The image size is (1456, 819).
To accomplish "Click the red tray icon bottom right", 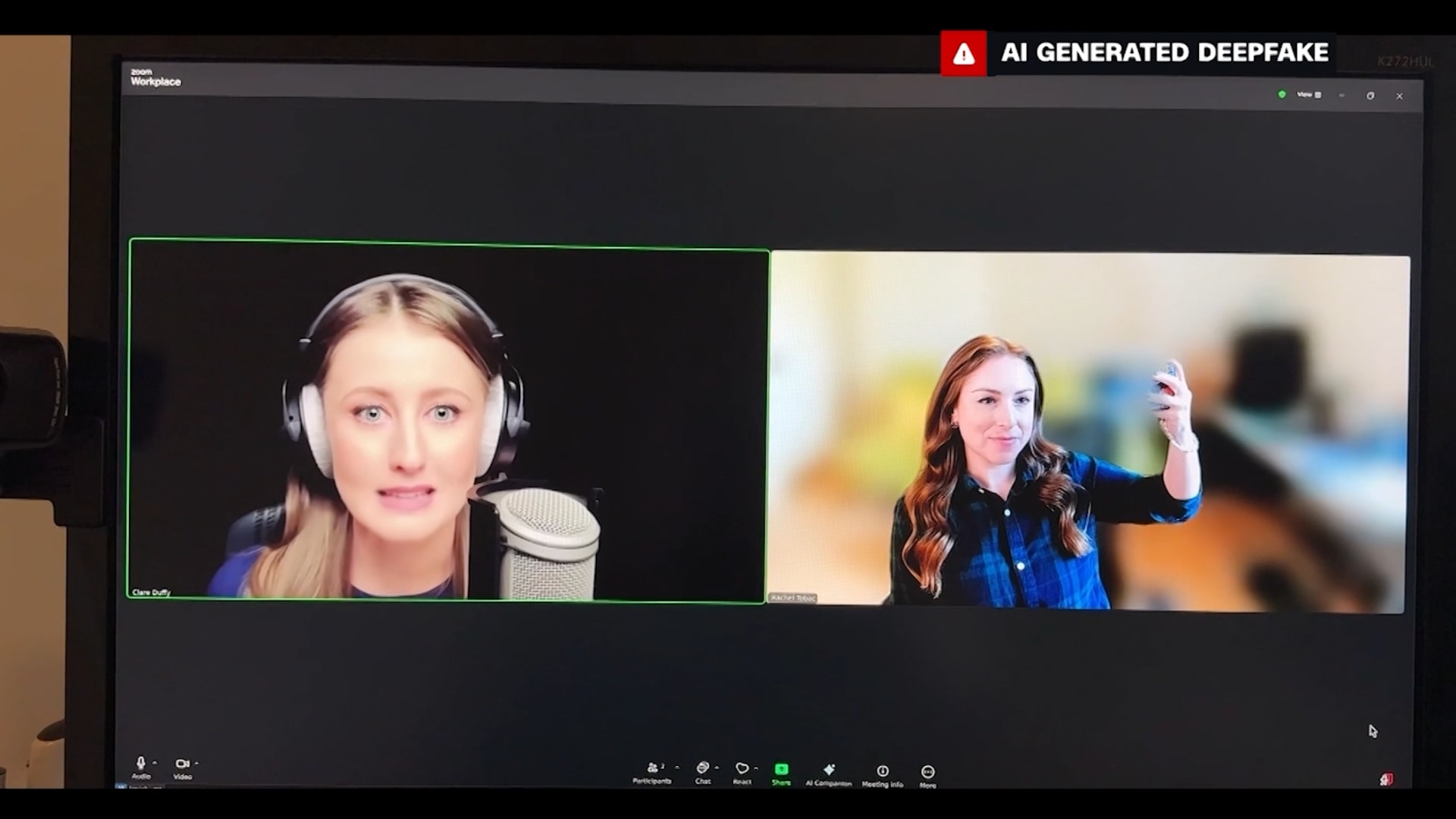I will coord(1386,780).
